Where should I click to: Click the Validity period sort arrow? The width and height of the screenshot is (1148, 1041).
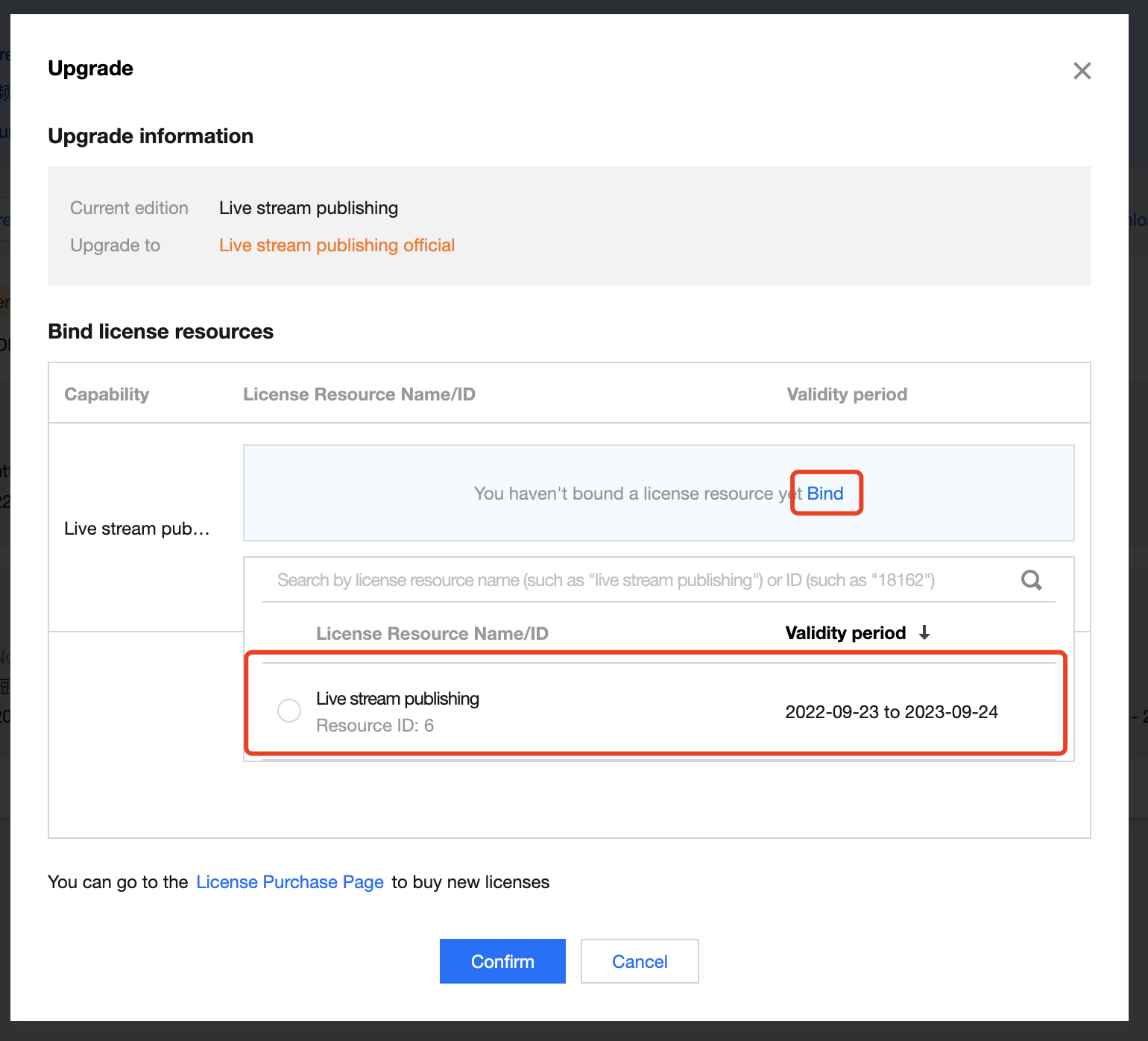click(924, 633)
